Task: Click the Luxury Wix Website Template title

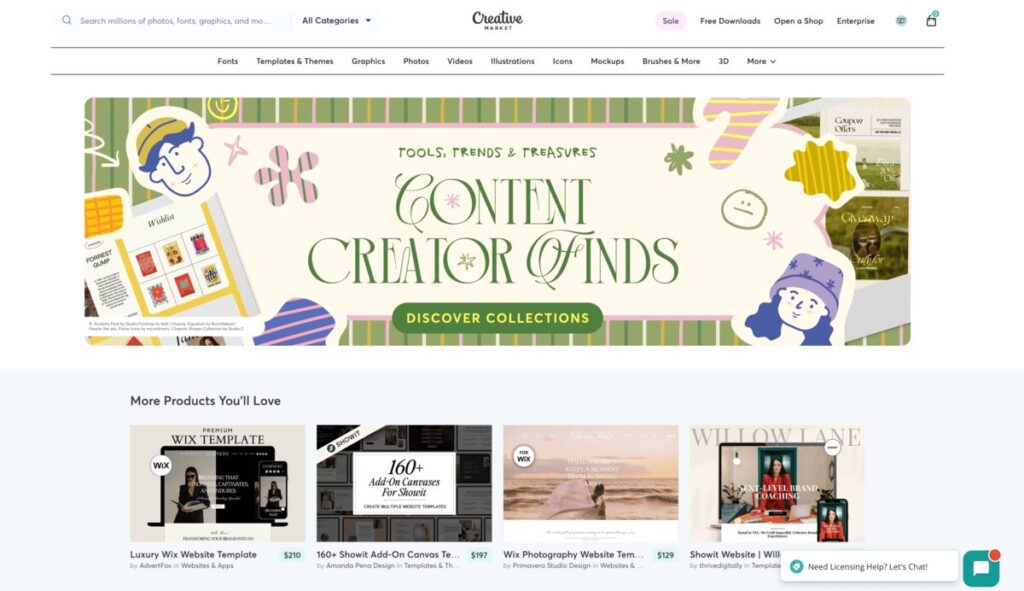Action: click(193, 554)
